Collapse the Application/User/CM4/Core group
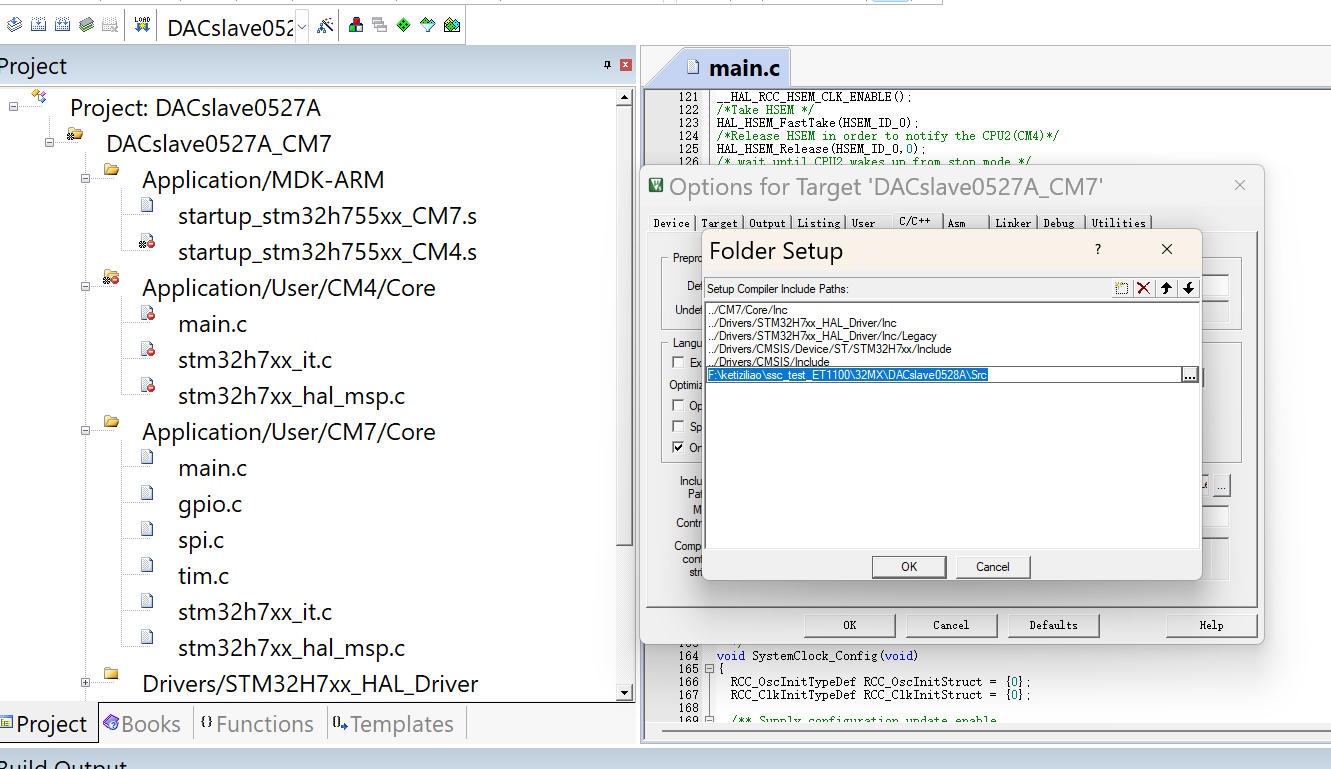 85,286
